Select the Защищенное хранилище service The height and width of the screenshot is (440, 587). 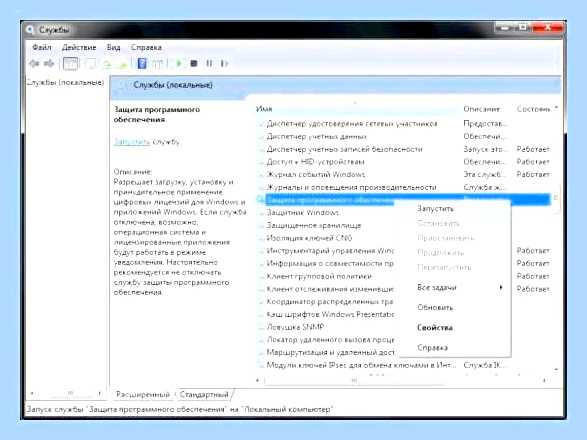click(314, 225)
